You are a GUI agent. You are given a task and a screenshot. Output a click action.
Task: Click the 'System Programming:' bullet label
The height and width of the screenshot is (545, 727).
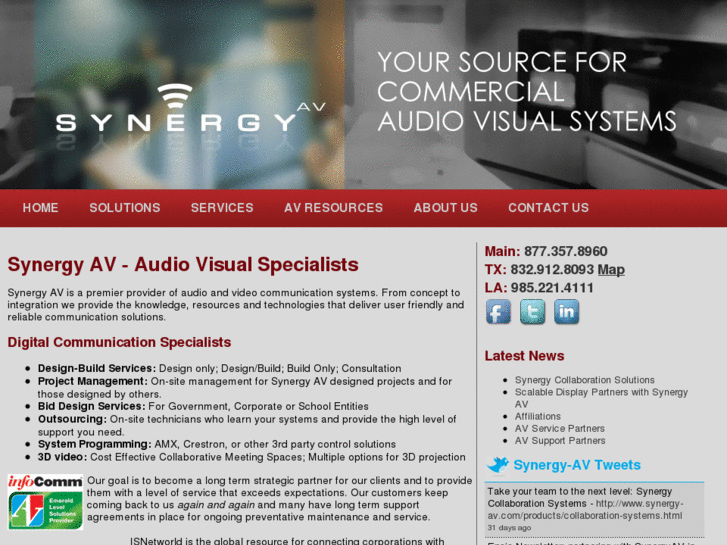click(95, 444)
